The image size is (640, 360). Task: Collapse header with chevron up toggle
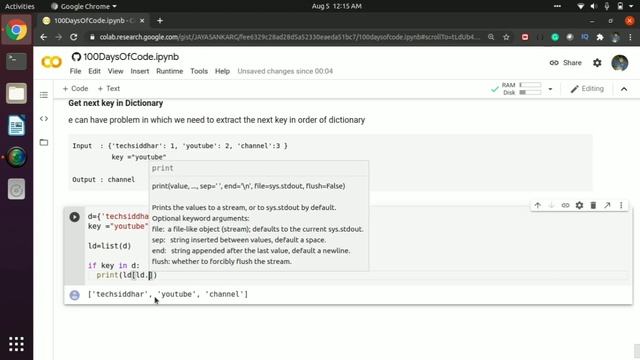coord(624,89)
